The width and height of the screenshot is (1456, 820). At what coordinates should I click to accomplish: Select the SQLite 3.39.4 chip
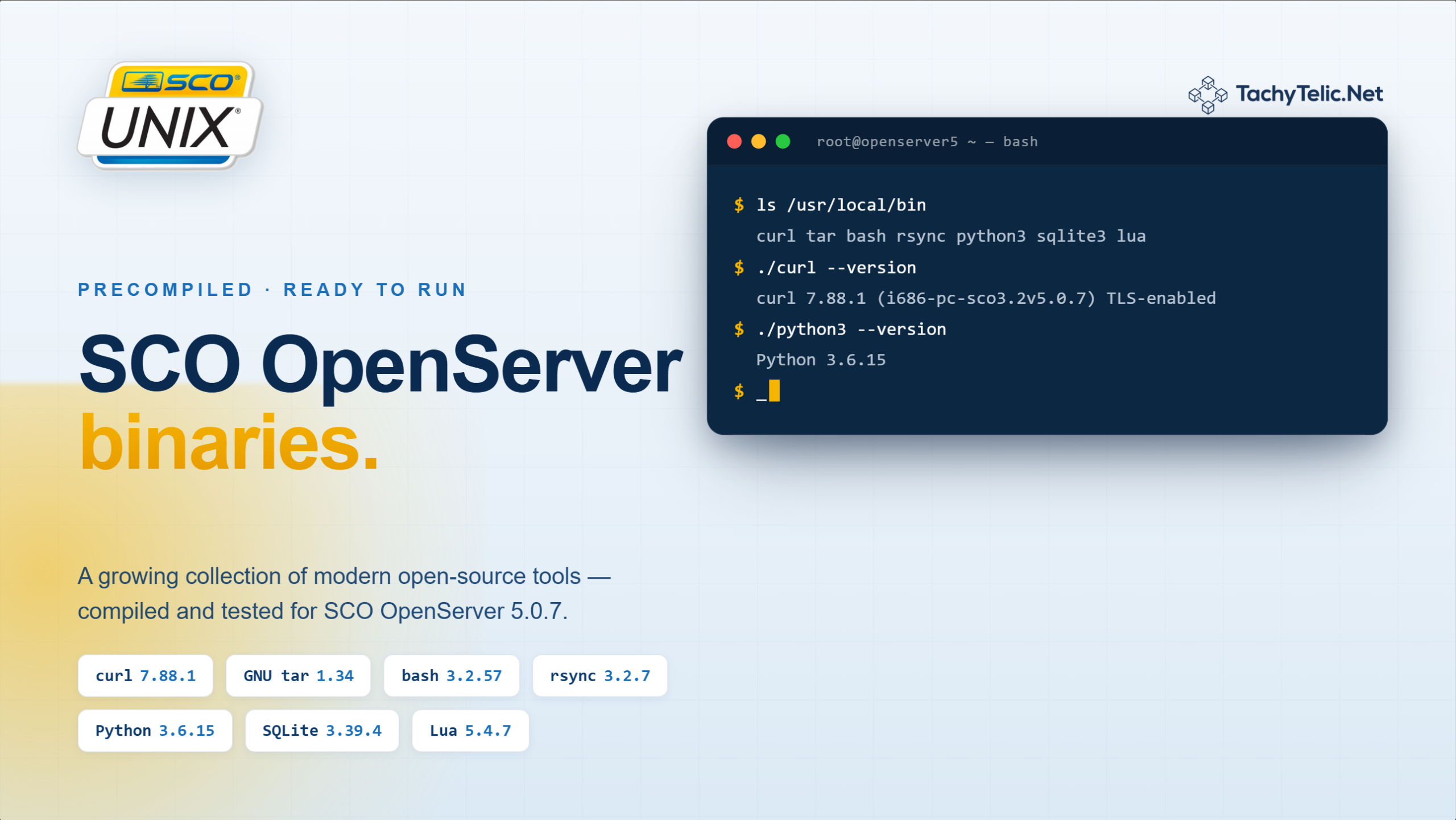point(322,731)
